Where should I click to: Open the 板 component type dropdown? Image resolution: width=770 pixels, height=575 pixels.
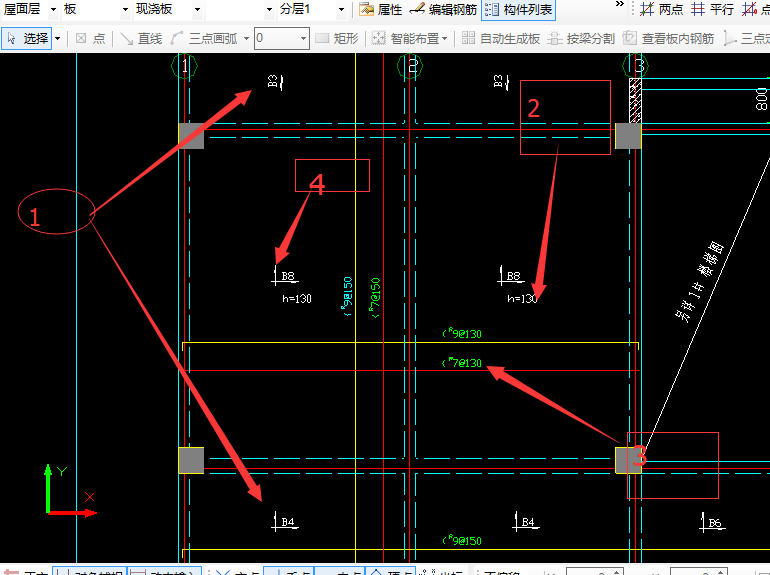point(125,9)
